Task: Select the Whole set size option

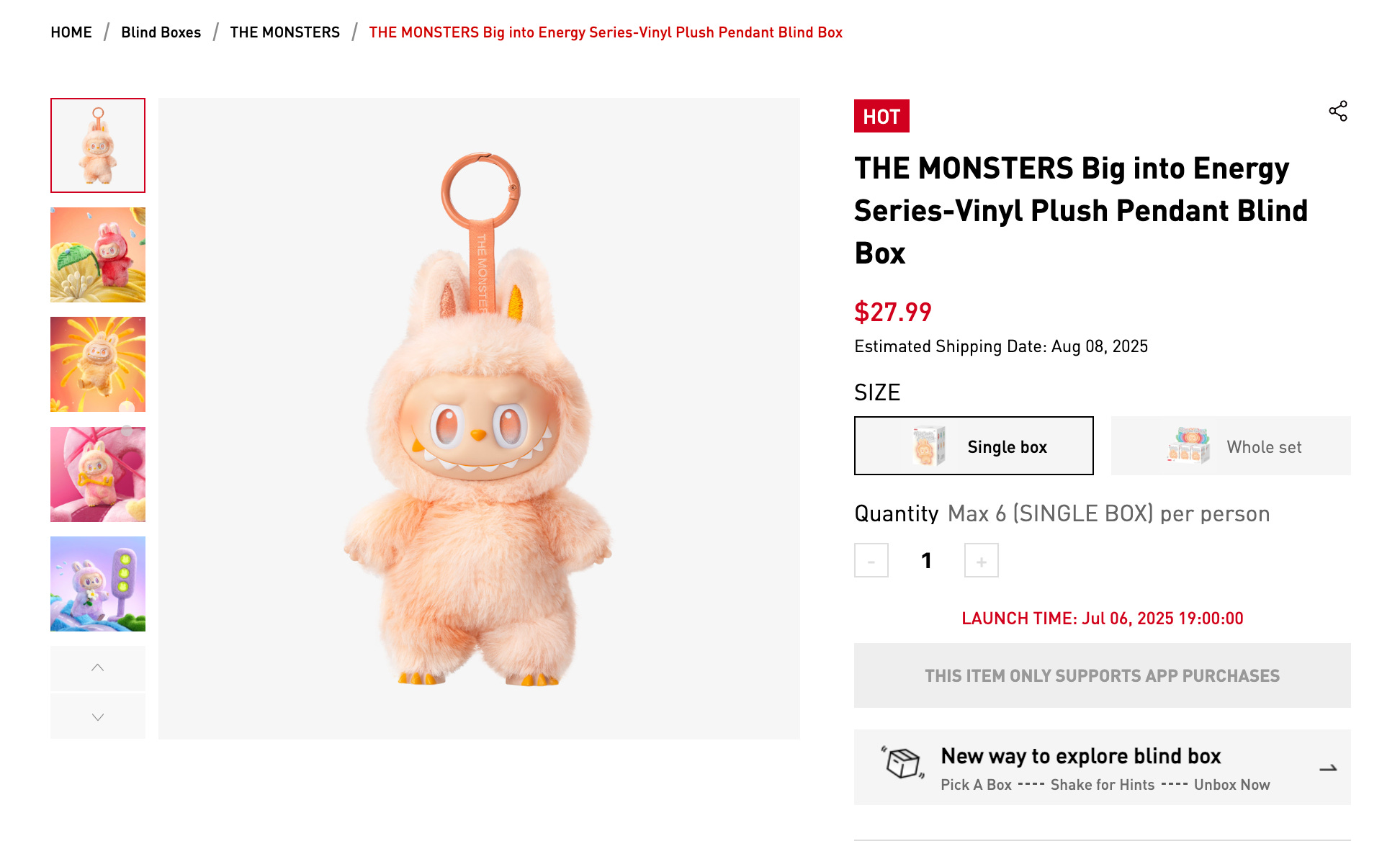Action: pos(1230,446)
